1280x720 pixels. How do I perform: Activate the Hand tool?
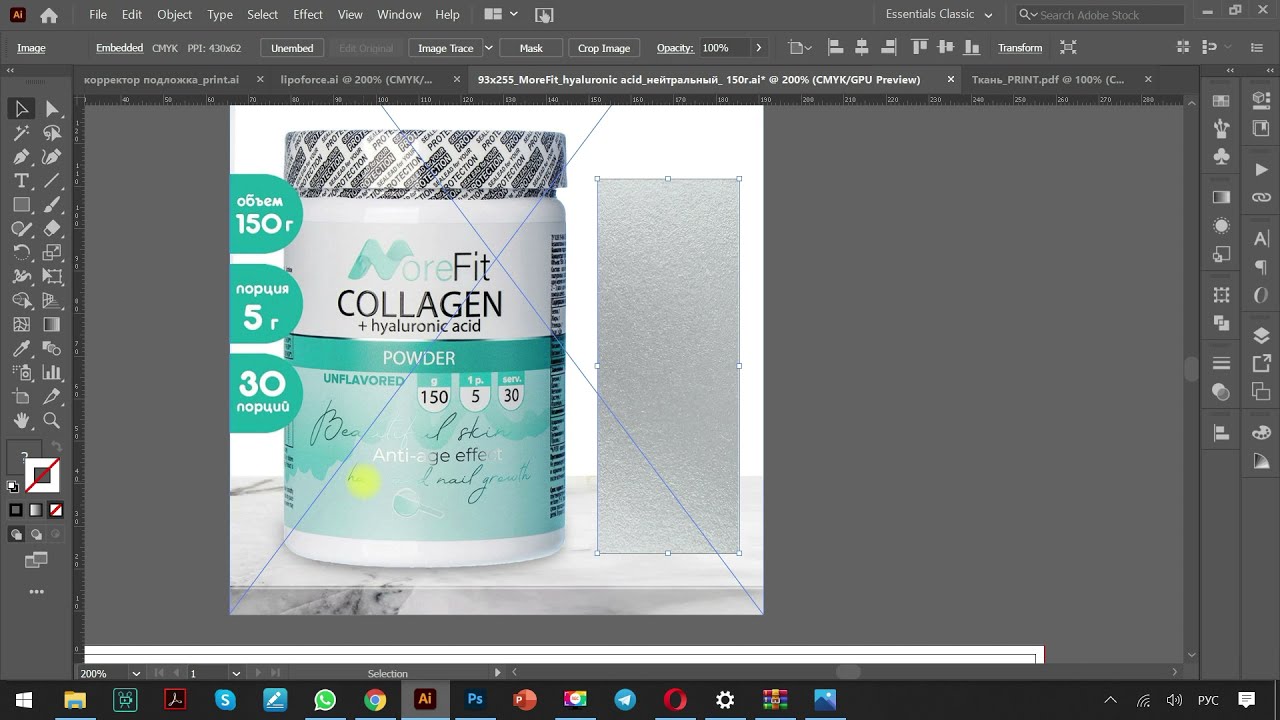21,421
